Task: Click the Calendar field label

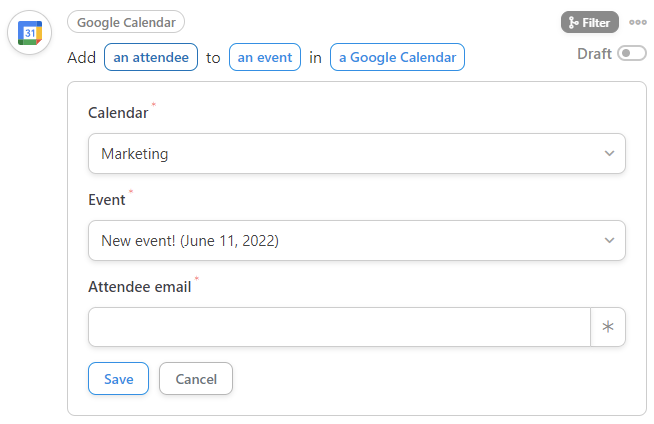Action: click(x=118, y=113)
